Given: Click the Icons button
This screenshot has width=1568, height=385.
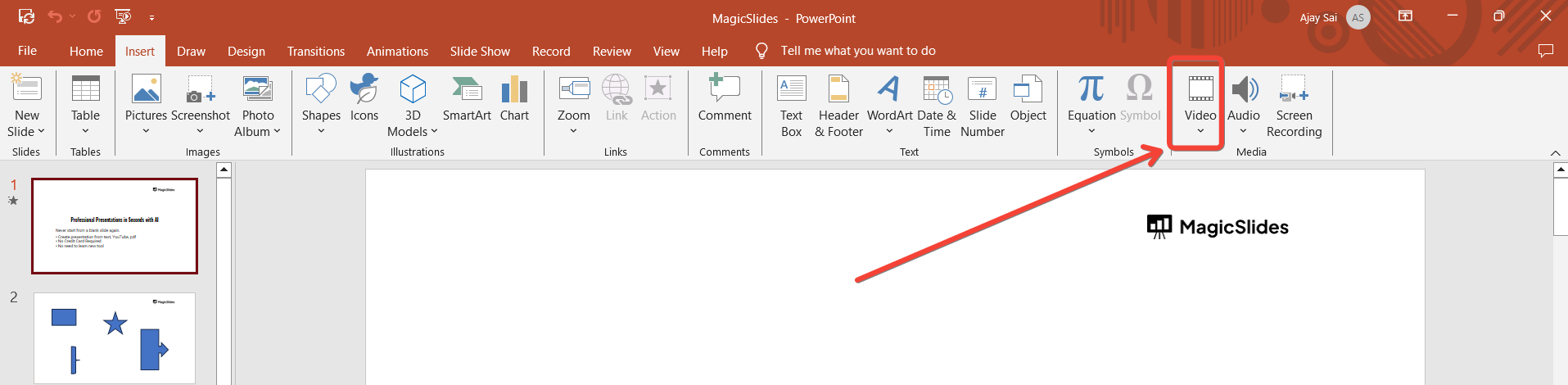Looking at the screenshot, I should [x=364, y=98].
